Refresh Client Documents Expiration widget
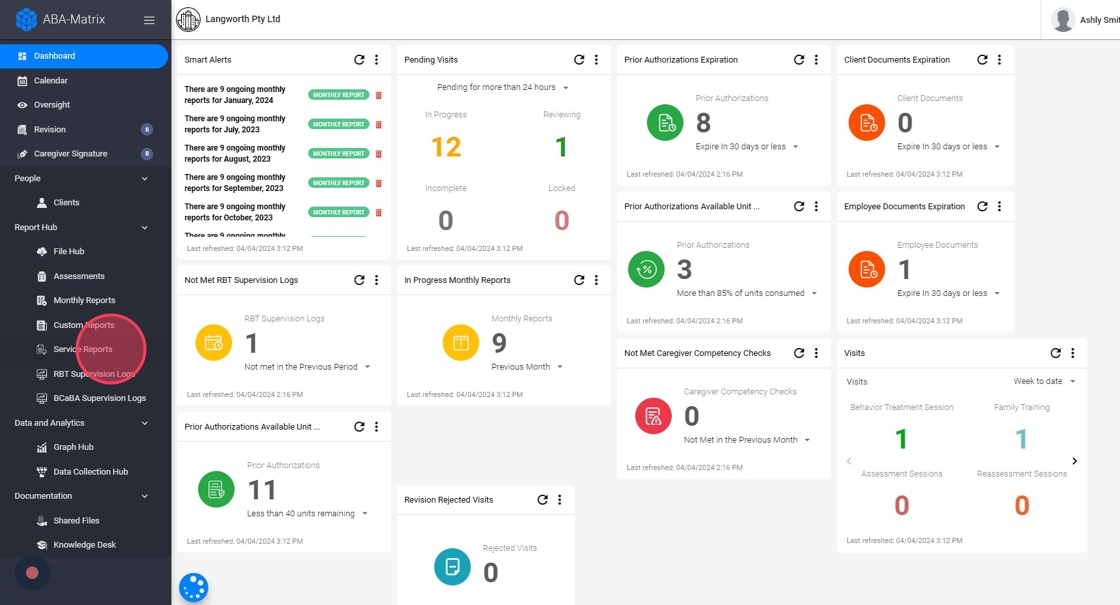1120x605 pixels. [982, 60]
